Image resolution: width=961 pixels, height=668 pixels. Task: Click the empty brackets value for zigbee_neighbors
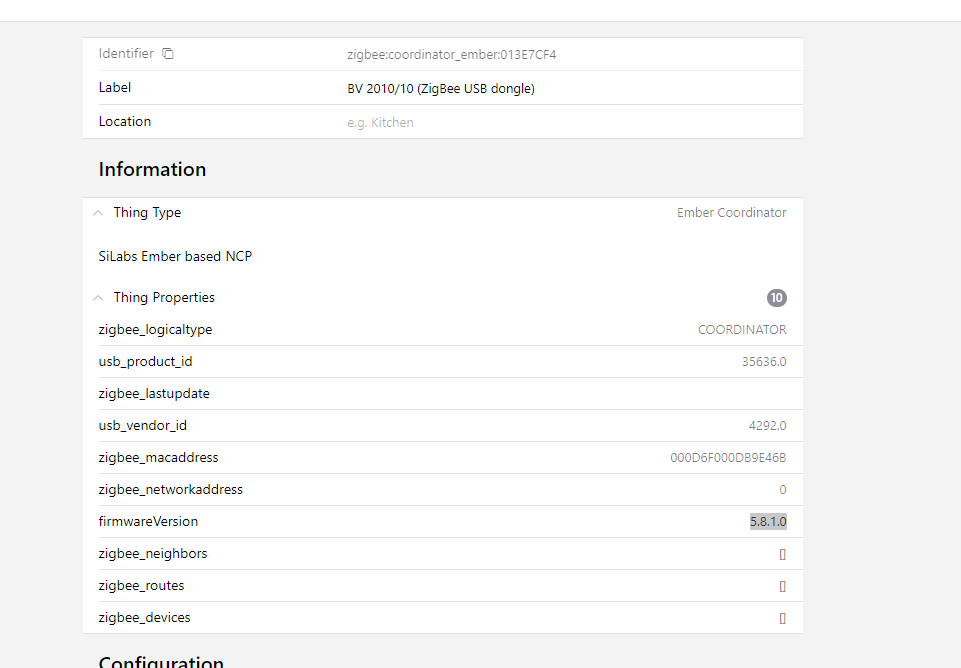tap(782, 554)
